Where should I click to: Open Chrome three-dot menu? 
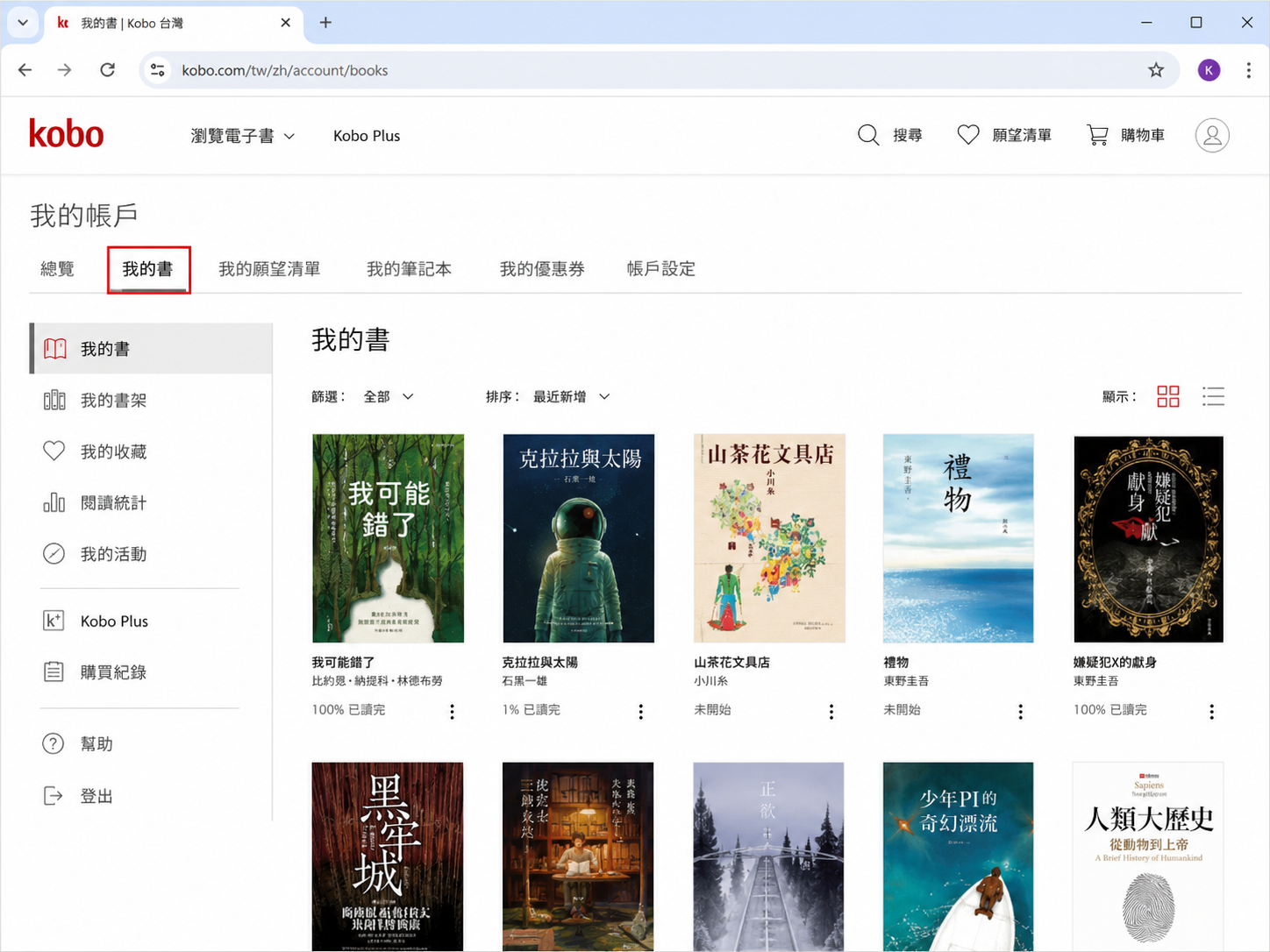tap(1248, 70)
